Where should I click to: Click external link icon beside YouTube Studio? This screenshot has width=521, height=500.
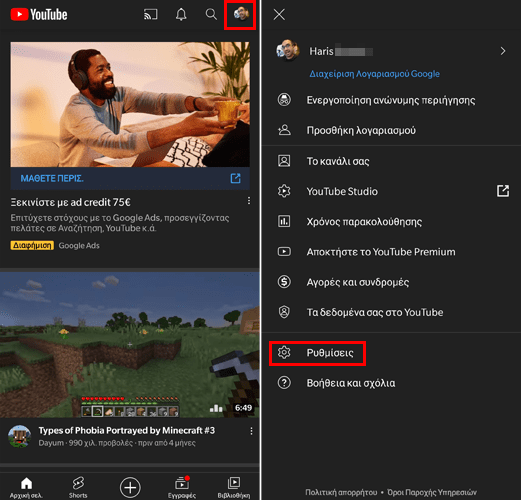coord(503,191)
